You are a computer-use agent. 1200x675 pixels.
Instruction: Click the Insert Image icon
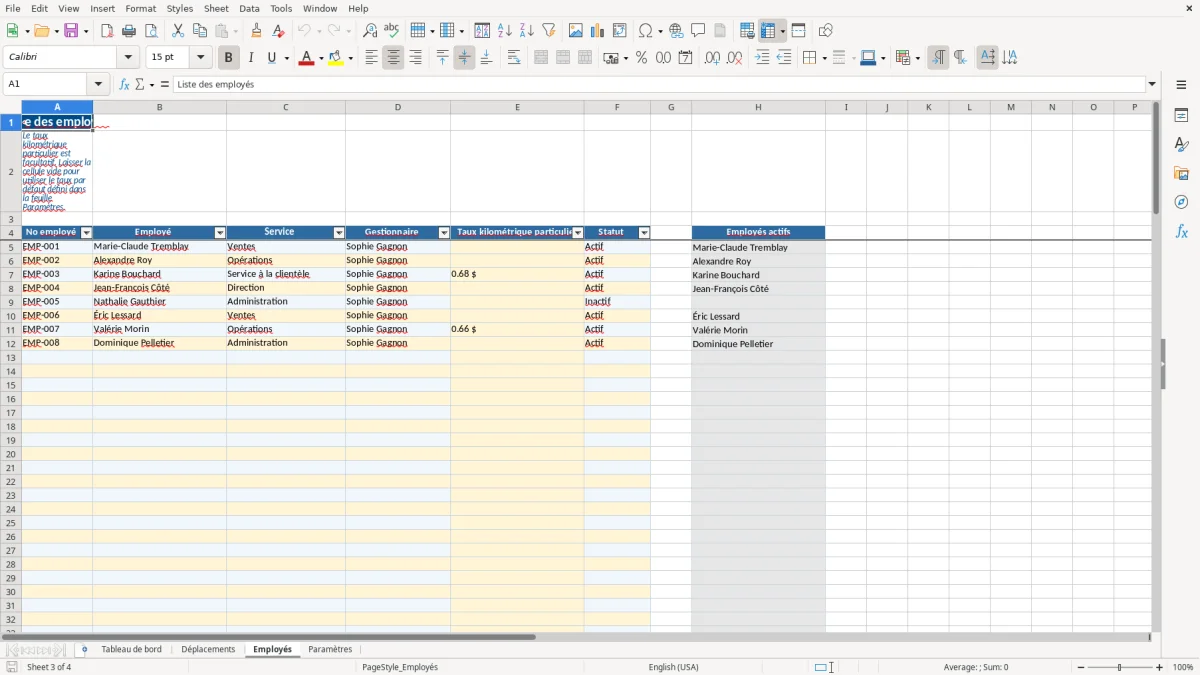click(x=576, y=31)
